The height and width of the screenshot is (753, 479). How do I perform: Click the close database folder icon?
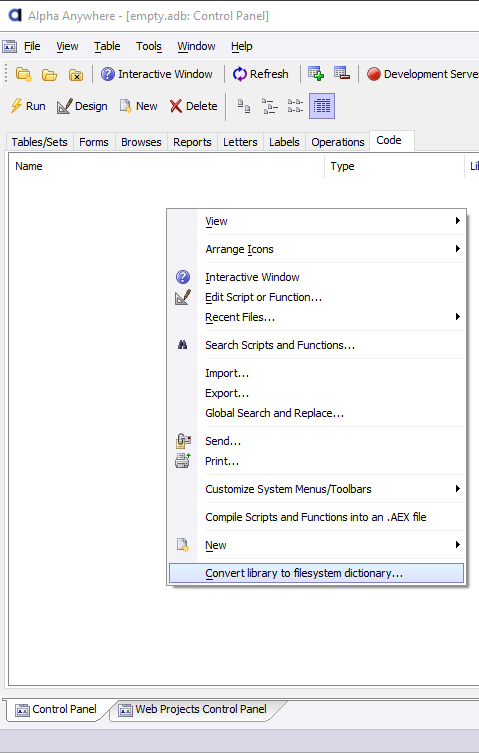click(x=75, y=74)
